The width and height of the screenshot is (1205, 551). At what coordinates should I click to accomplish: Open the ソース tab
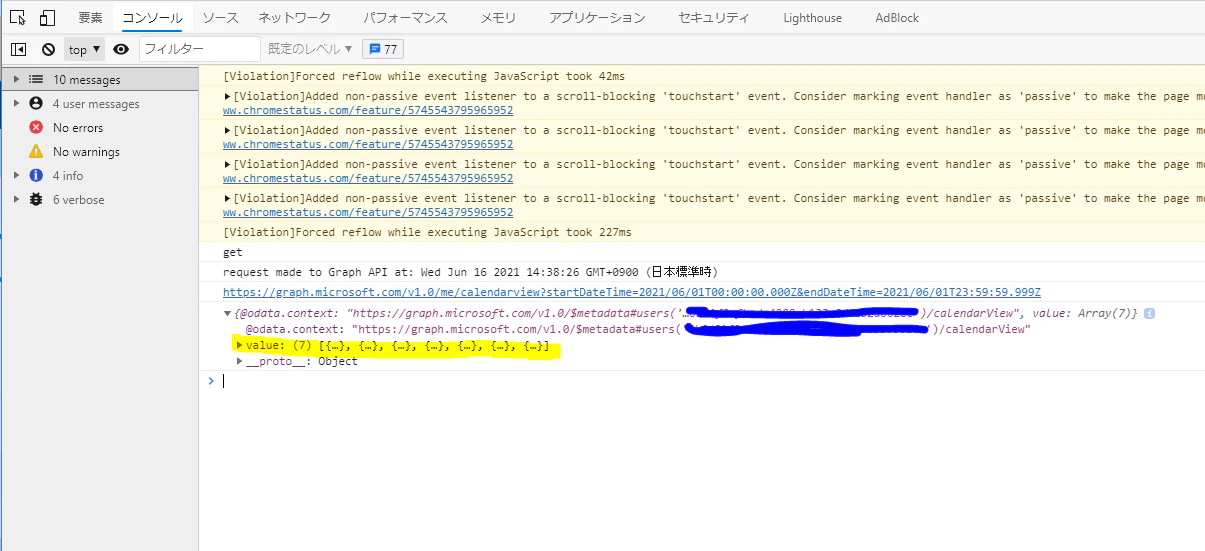click(x=220, y=18)
